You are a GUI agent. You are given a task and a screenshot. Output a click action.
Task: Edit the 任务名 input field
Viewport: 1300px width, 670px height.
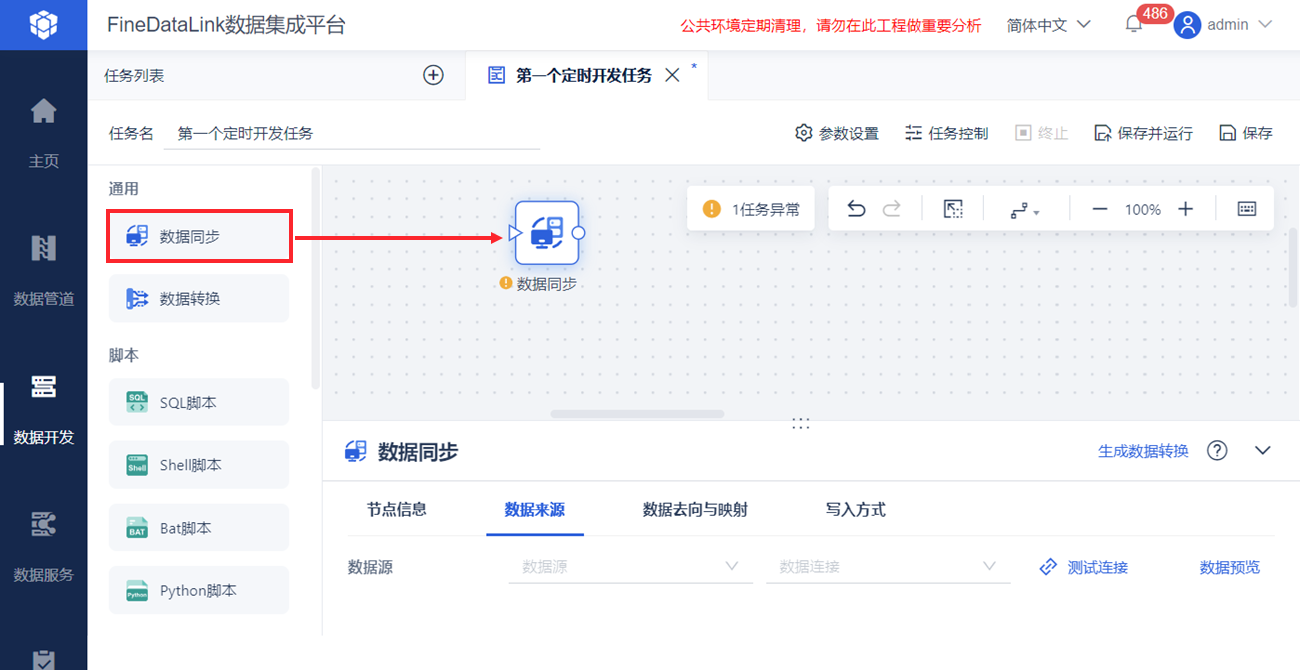352,133
